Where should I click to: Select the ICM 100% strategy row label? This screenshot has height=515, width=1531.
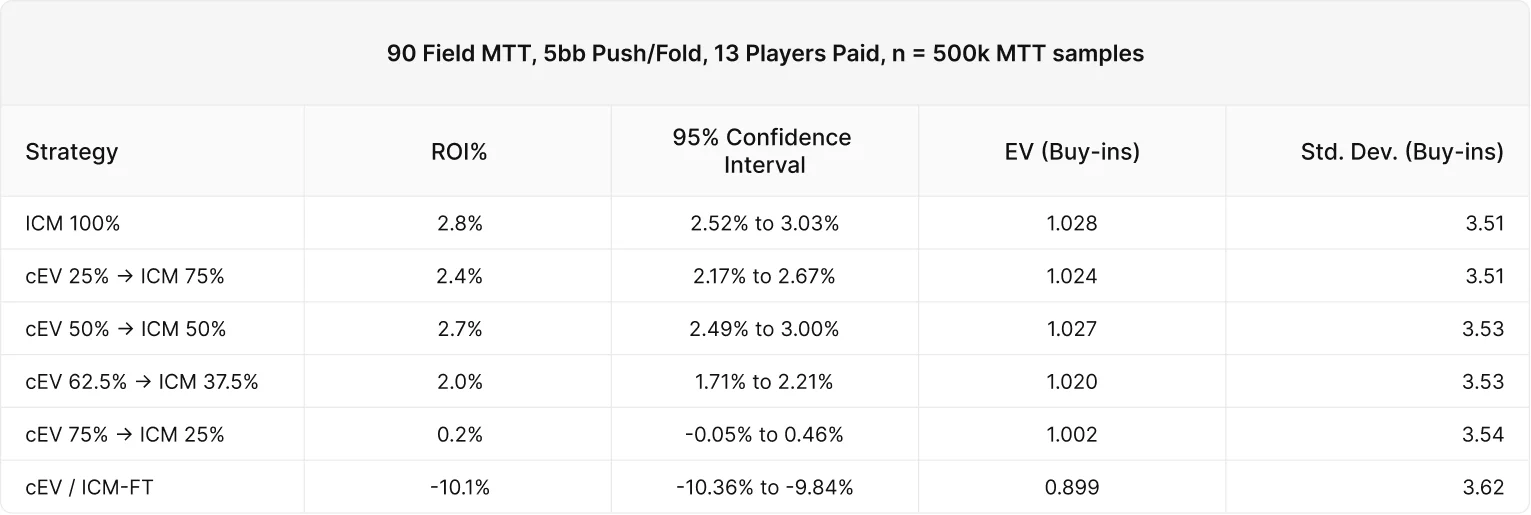pos(73,223)
